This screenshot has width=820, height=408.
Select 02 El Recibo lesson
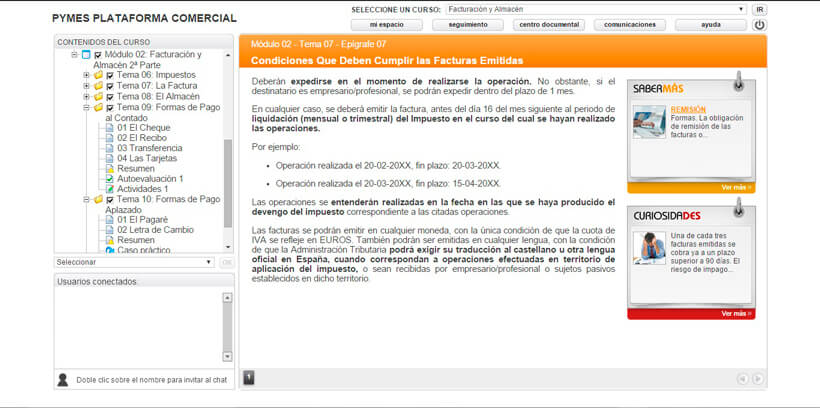coord(142,138)
